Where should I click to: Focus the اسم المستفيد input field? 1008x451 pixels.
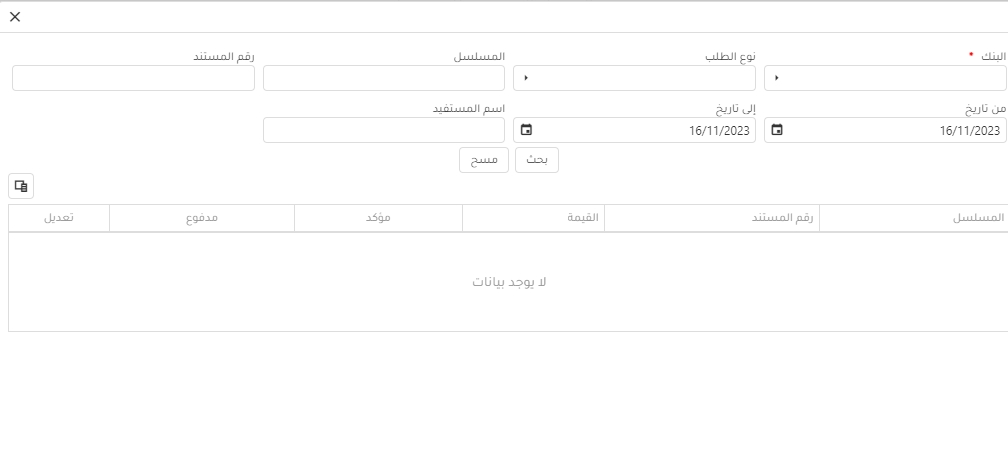coord(384,130)
